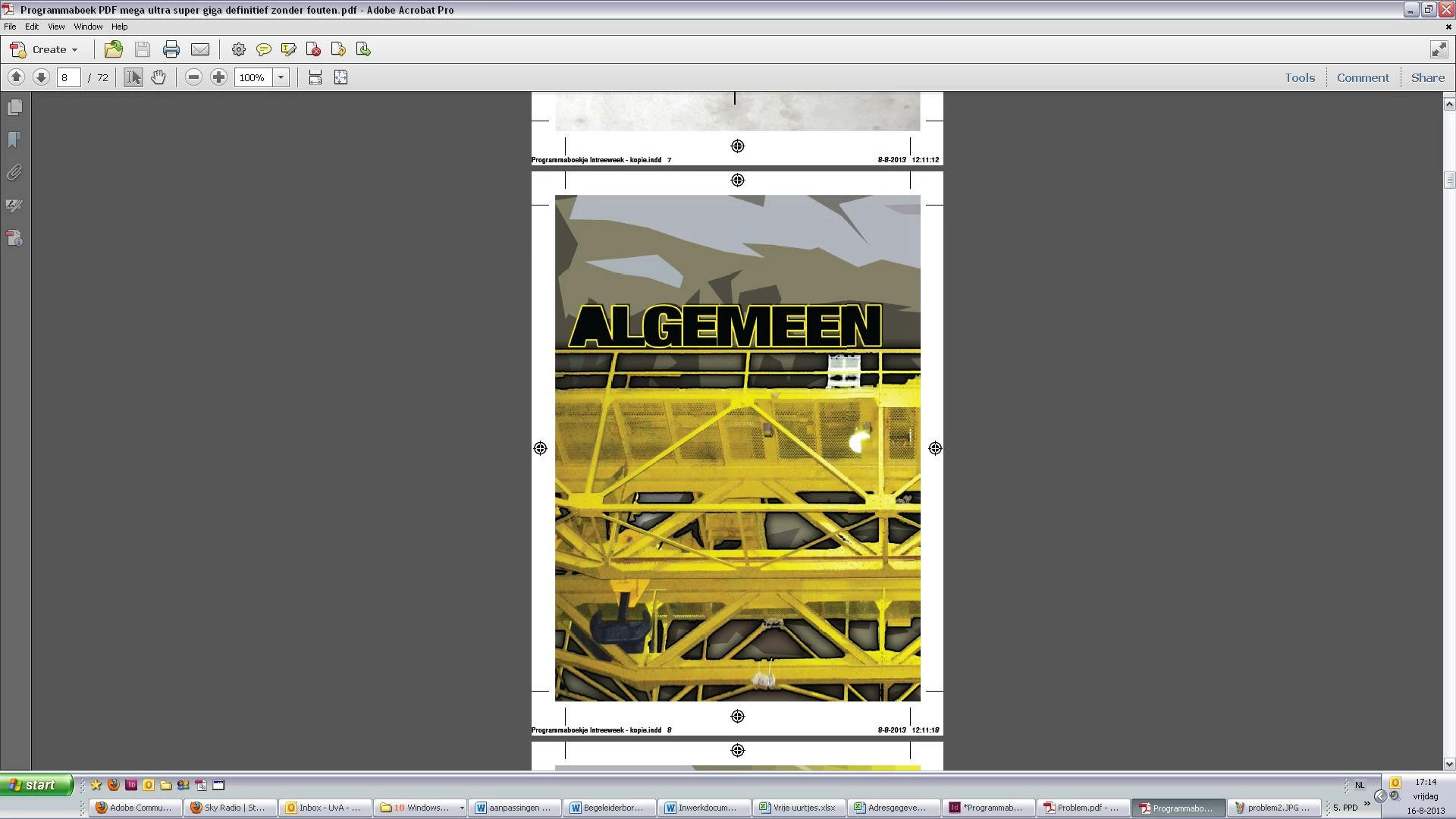Image resolution: width=1456 pixels, height=819 pixels.
Task: Click the Delete pages icon
Action: click(313, 49)
